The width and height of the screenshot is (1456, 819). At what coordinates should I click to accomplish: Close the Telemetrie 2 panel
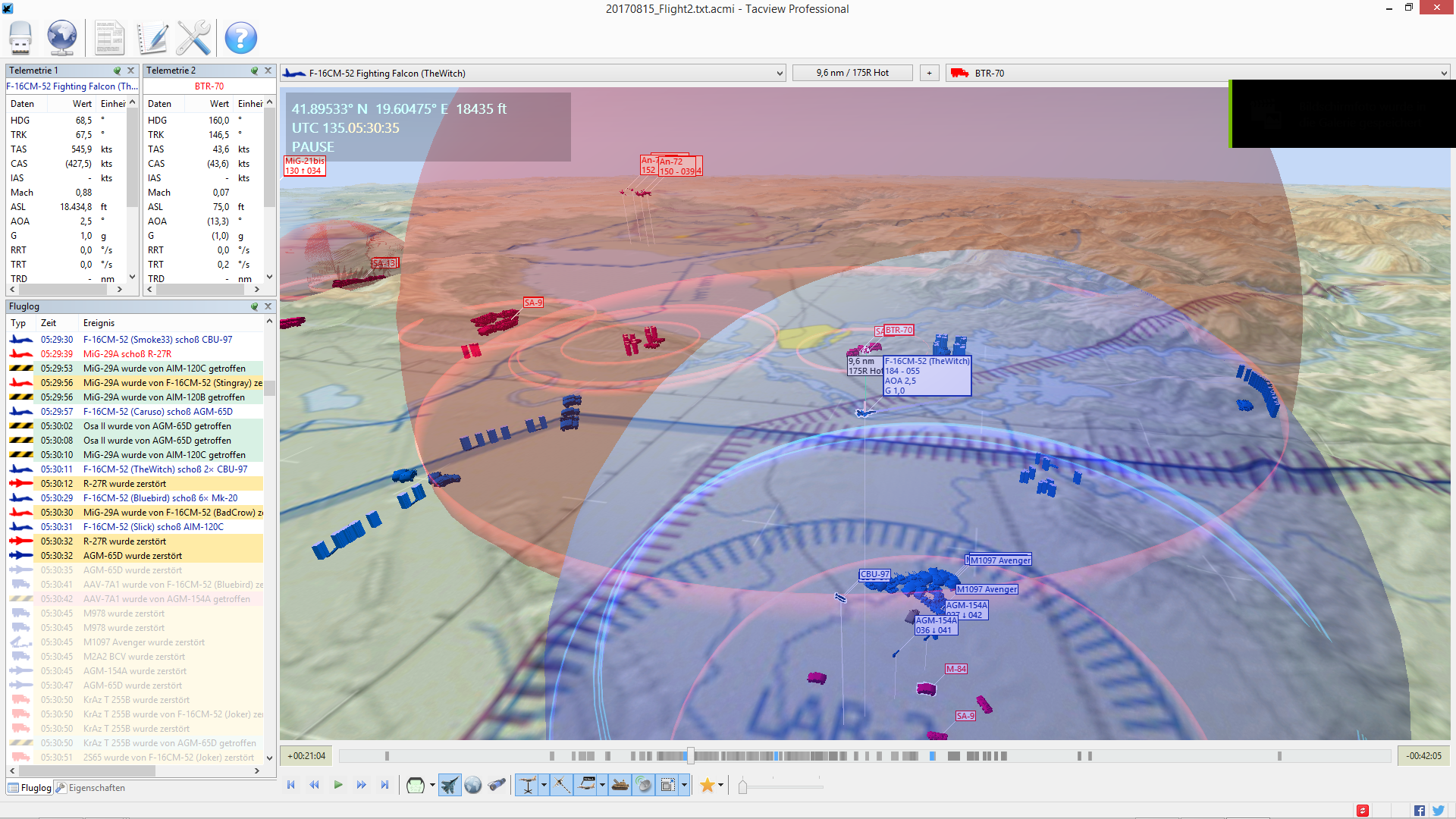pos(268,71)
